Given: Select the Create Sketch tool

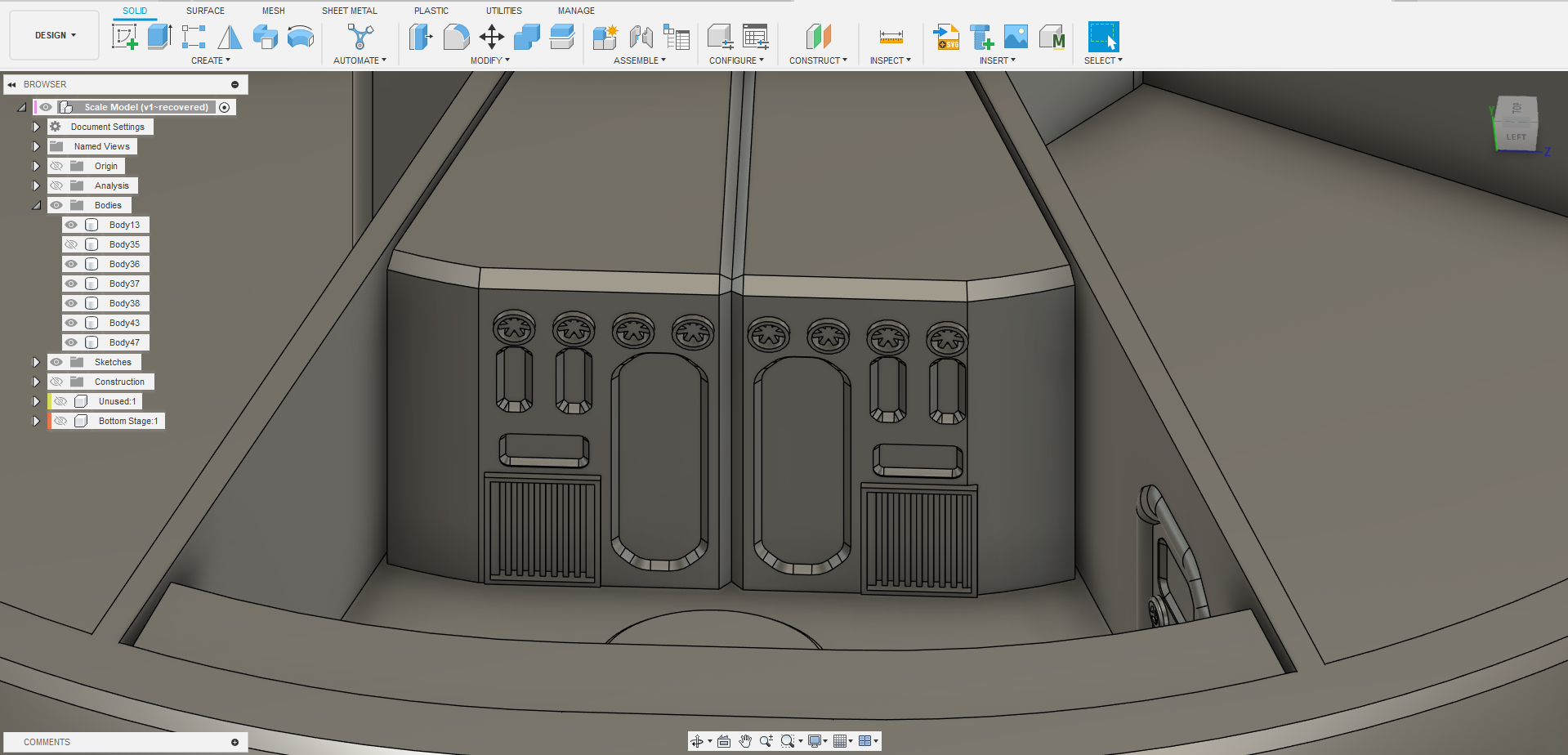Looking at the screenshot, I should 124,37.
